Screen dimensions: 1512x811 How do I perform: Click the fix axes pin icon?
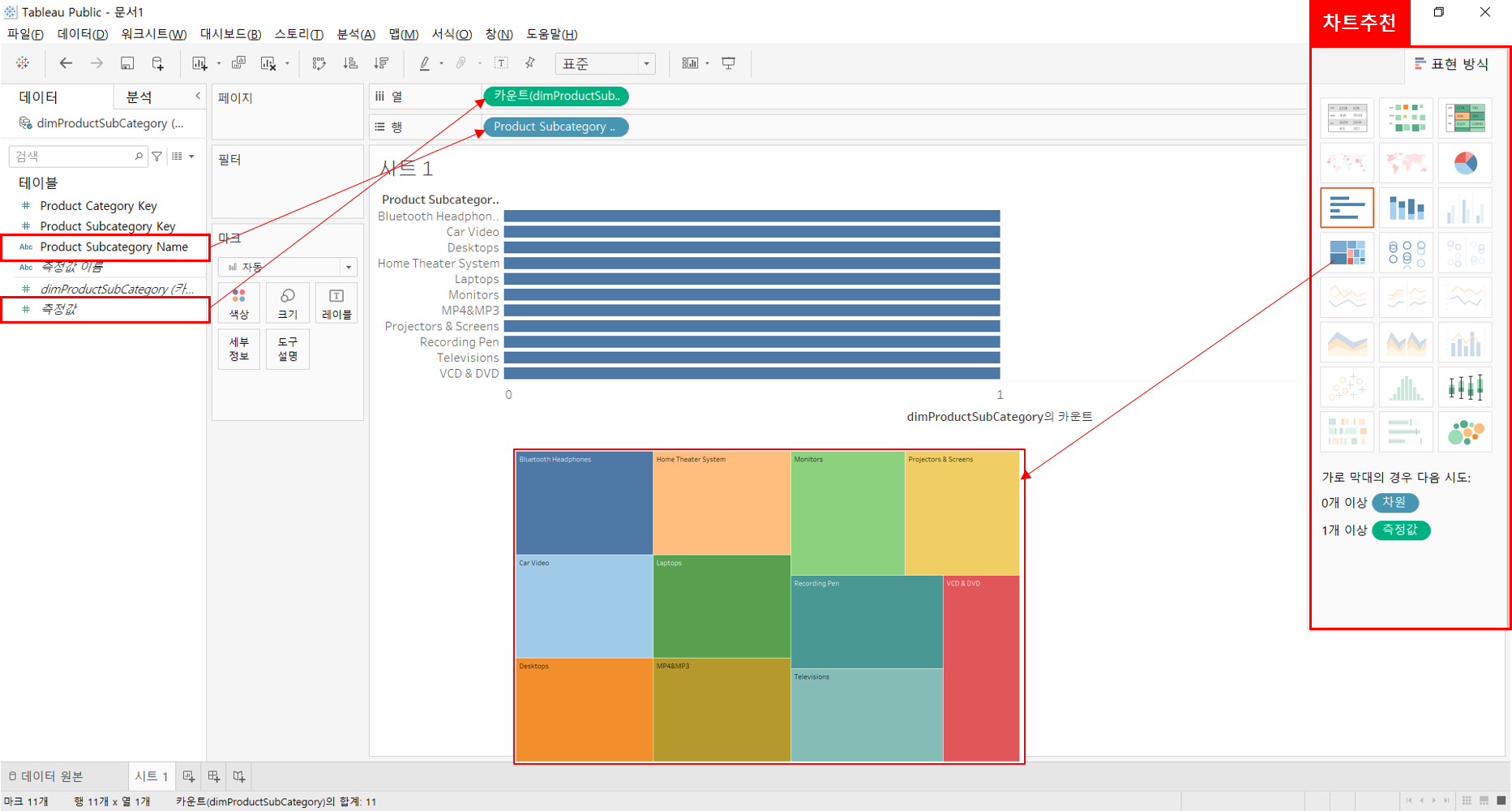click(x=530, y=63)
